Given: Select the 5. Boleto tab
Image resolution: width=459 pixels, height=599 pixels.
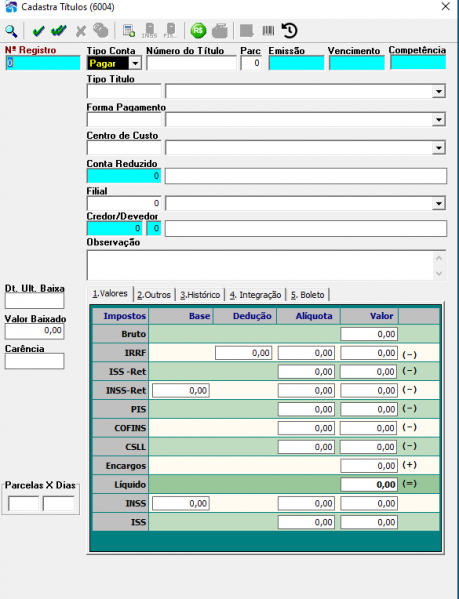Looking at the screenshot, I should (307, 295).
